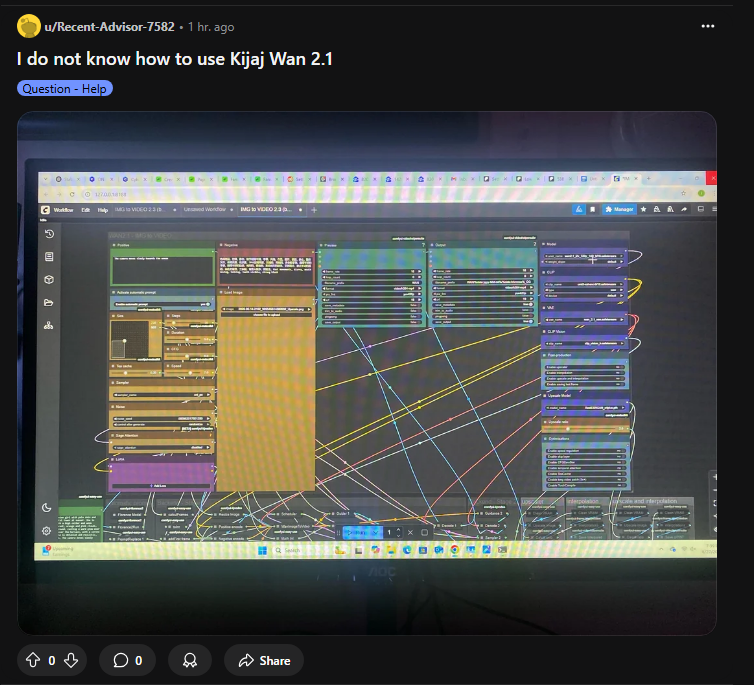Image resolution: width=754 pixels, height=685 pixels.
Task: Open the templates tree sidebar icon
Action: [49, 325]
